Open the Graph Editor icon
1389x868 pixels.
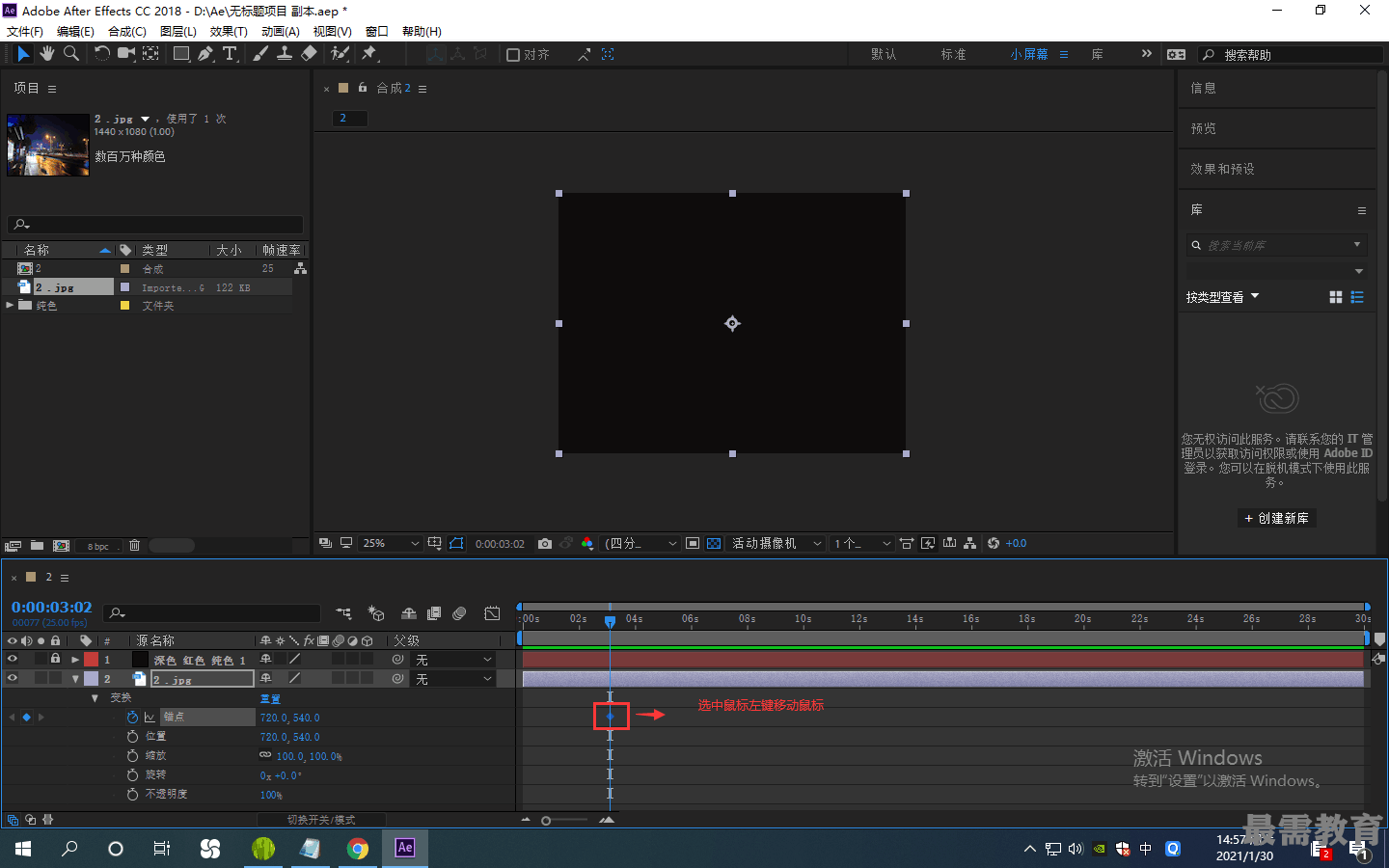[492, 613]
